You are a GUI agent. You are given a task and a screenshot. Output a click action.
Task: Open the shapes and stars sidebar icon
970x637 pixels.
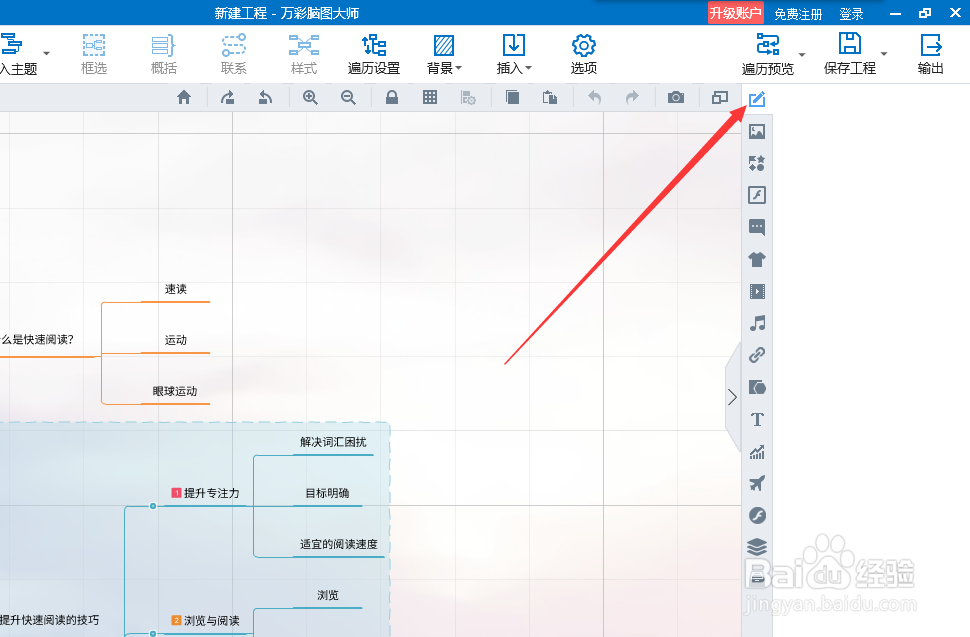pos(757,163)
